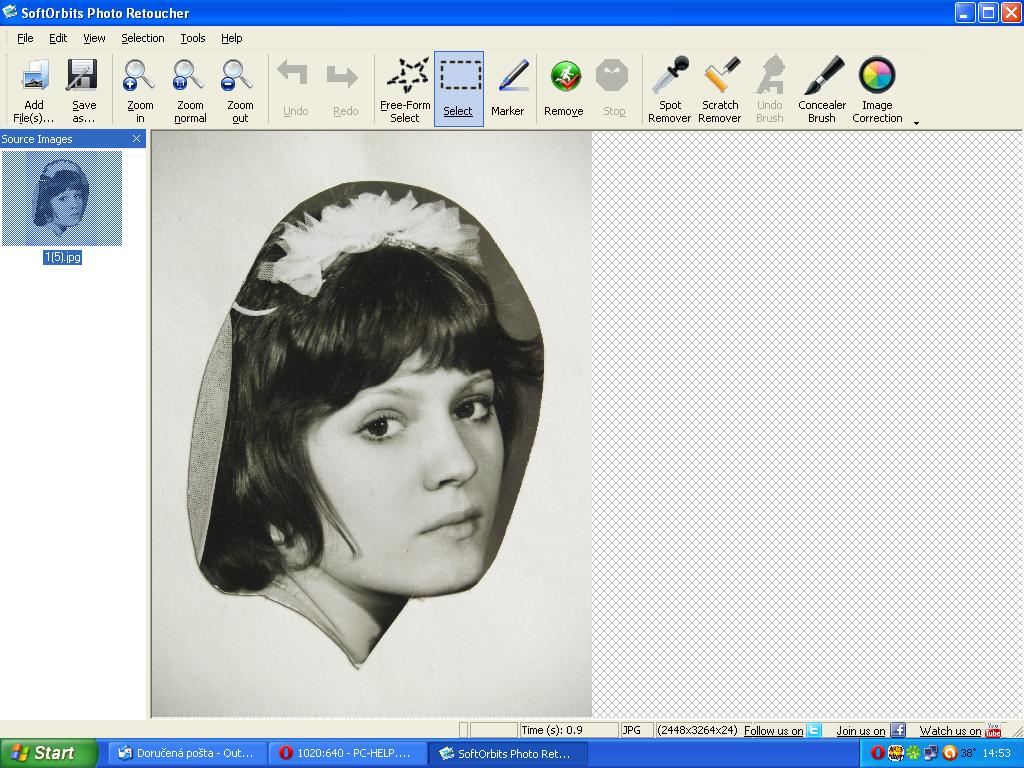Expand the toolbar overflow arrow
This screenshot has height=768, width=1024.
point(916,123)
